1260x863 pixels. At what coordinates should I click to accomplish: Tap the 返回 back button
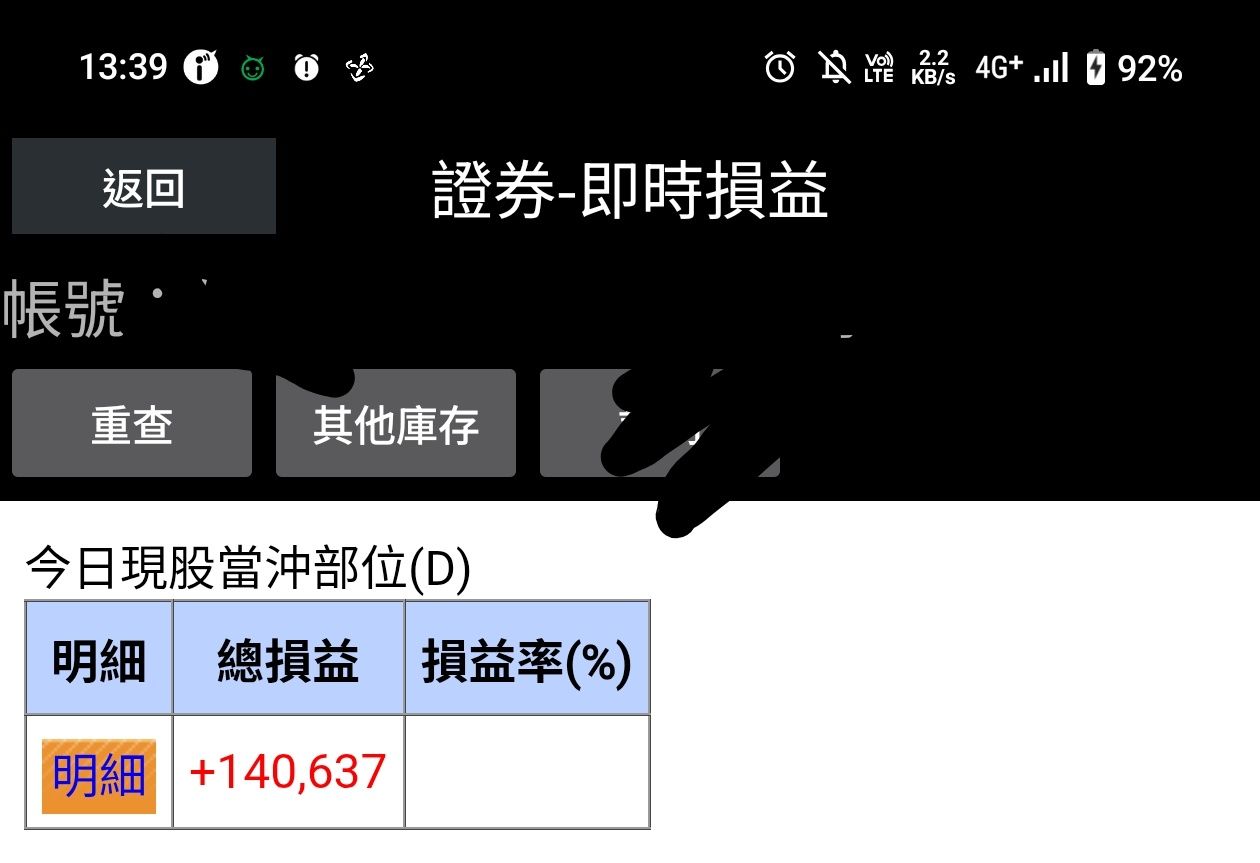pos(144,186)
